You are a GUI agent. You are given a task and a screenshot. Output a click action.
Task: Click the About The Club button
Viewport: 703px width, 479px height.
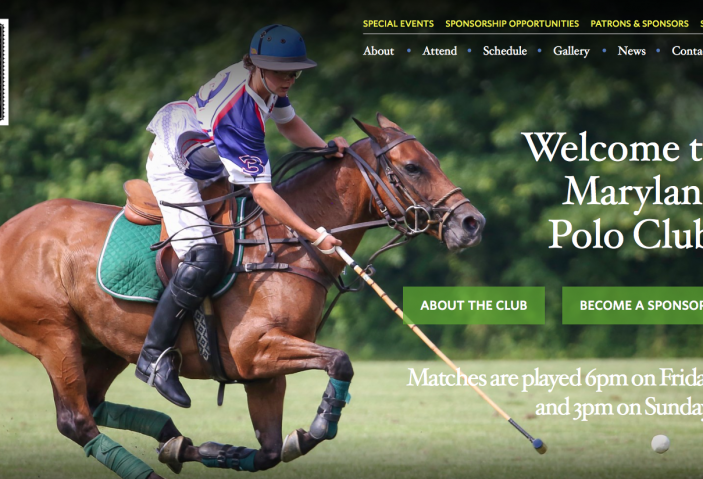[x=474, y=305]
